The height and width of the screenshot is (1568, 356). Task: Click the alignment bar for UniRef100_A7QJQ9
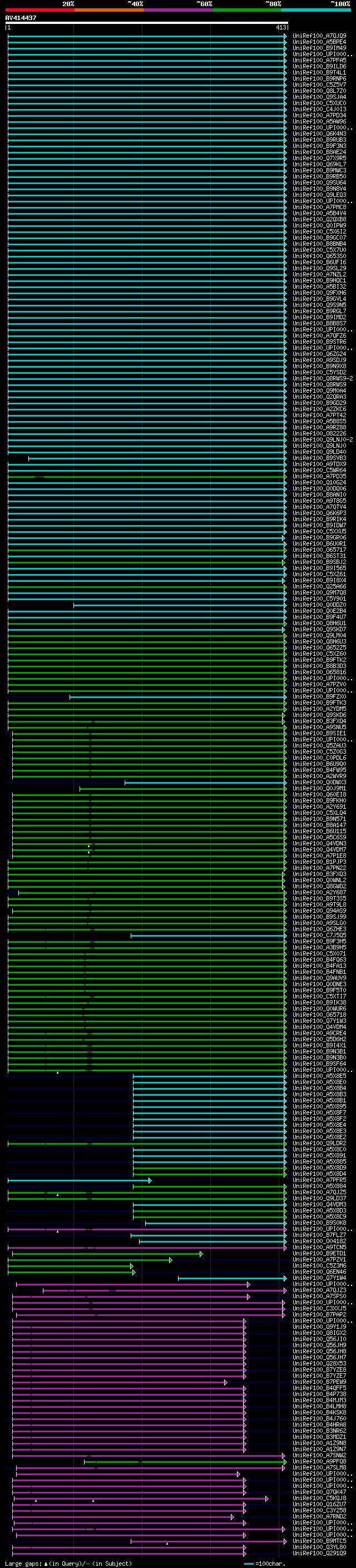(x=147, y=36)
